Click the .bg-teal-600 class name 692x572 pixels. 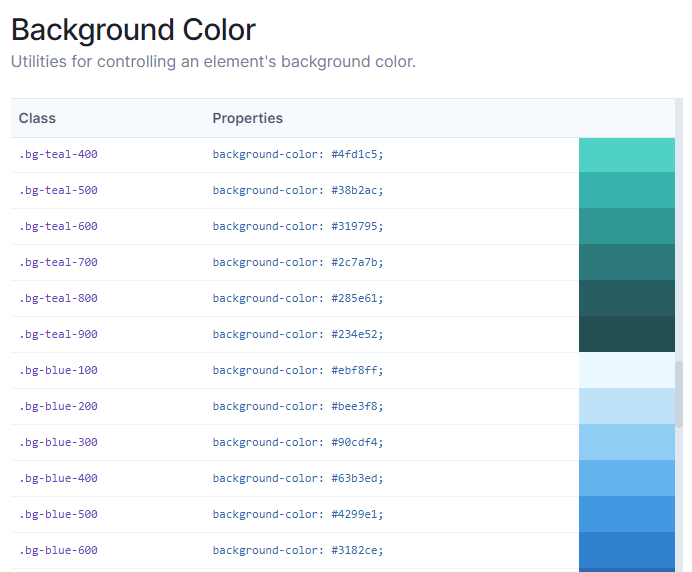point(58,226)
